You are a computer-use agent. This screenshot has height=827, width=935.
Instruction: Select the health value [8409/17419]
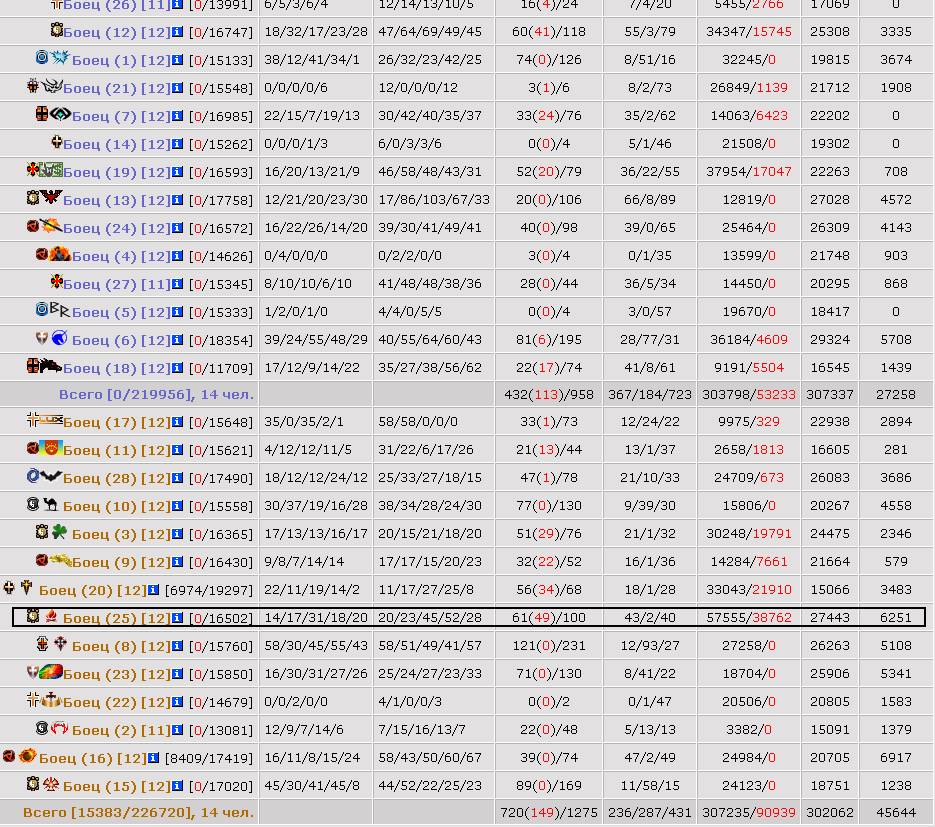209,758
